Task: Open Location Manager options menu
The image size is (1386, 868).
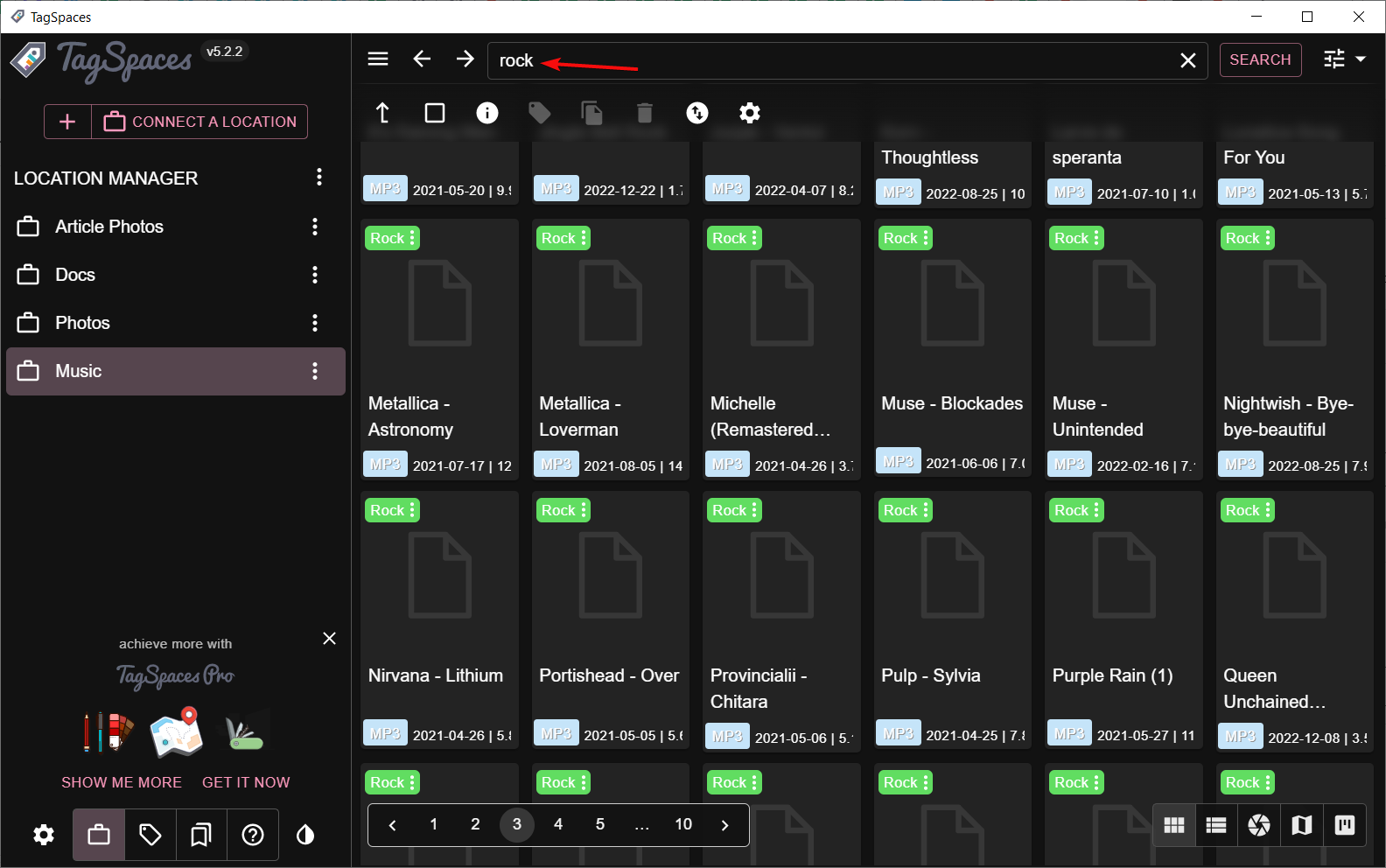Action: 319,178
